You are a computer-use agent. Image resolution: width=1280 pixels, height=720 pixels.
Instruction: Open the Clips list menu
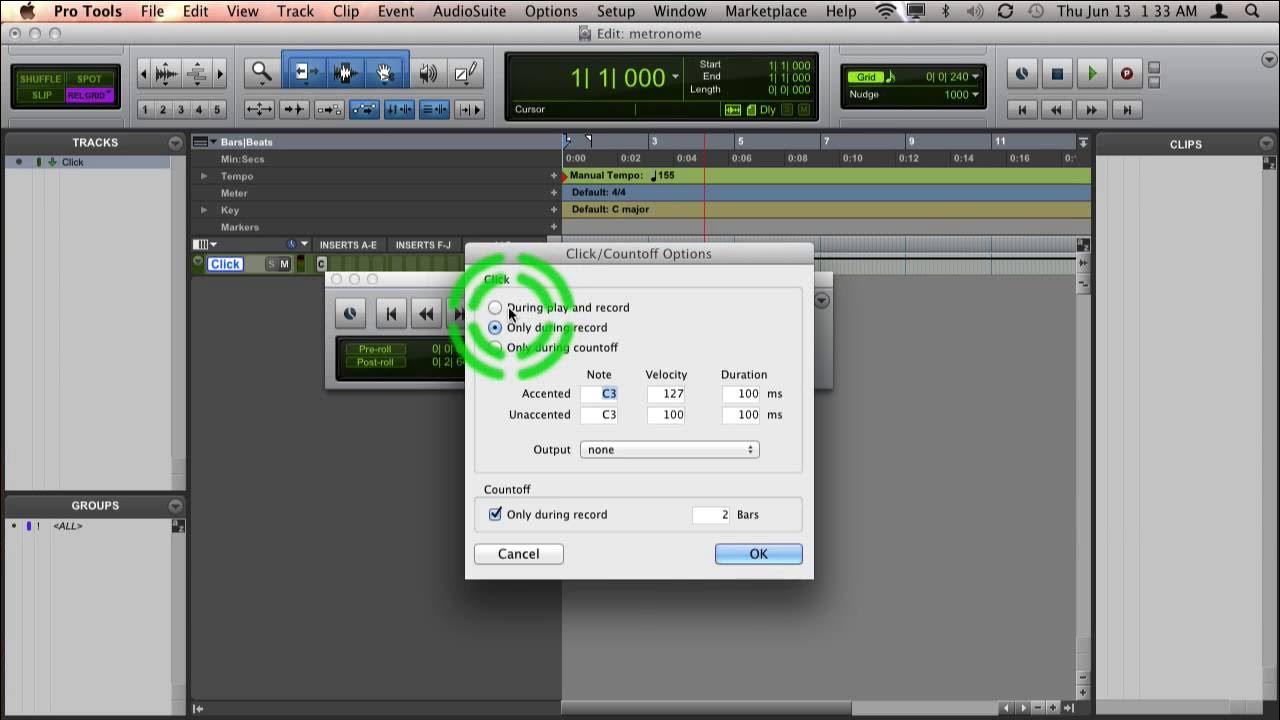click(x=1267, y=144)
